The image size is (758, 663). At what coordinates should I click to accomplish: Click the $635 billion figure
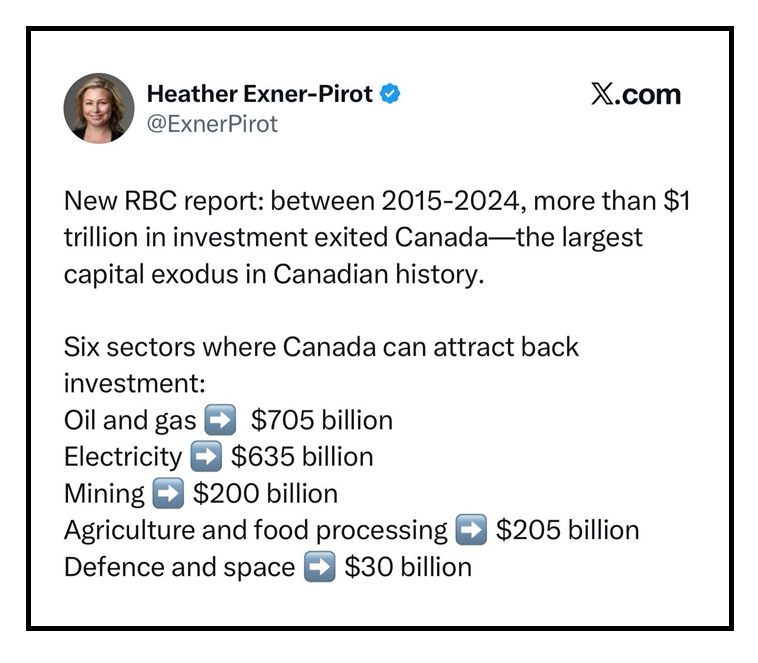(302, 457)
